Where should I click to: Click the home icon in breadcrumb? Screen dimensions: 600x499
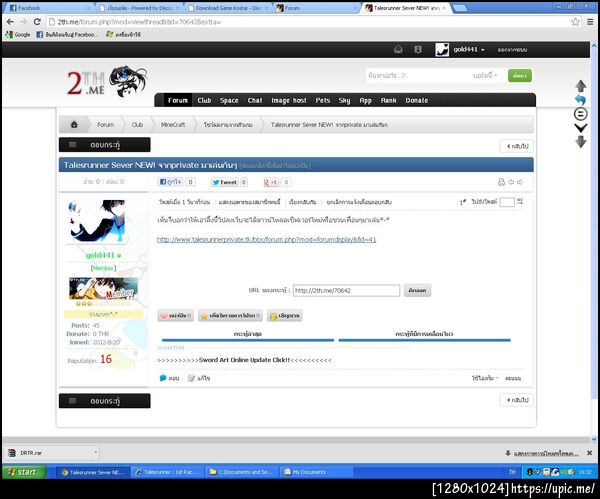pos(74,124)
